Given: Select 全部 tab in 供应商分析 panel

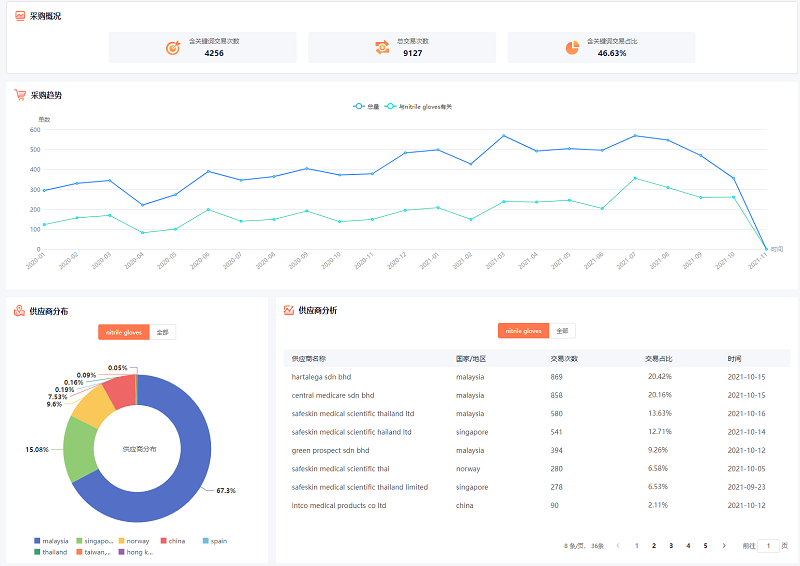Looking at the screenshot, I should [562, 331].
